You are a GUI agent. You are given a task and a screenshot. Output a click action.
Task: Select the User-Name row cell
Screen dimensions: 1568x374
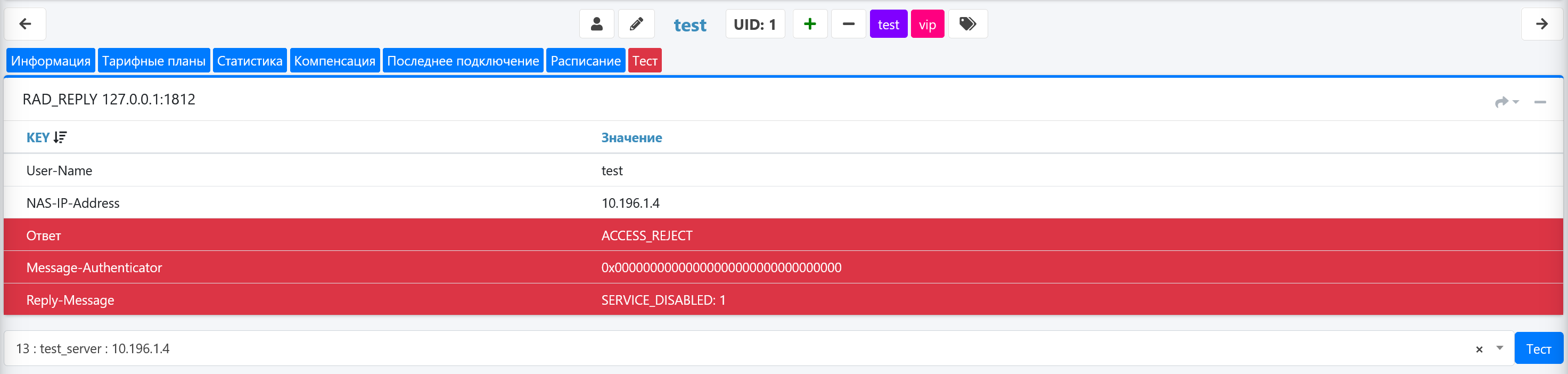(x=59, y=170)
